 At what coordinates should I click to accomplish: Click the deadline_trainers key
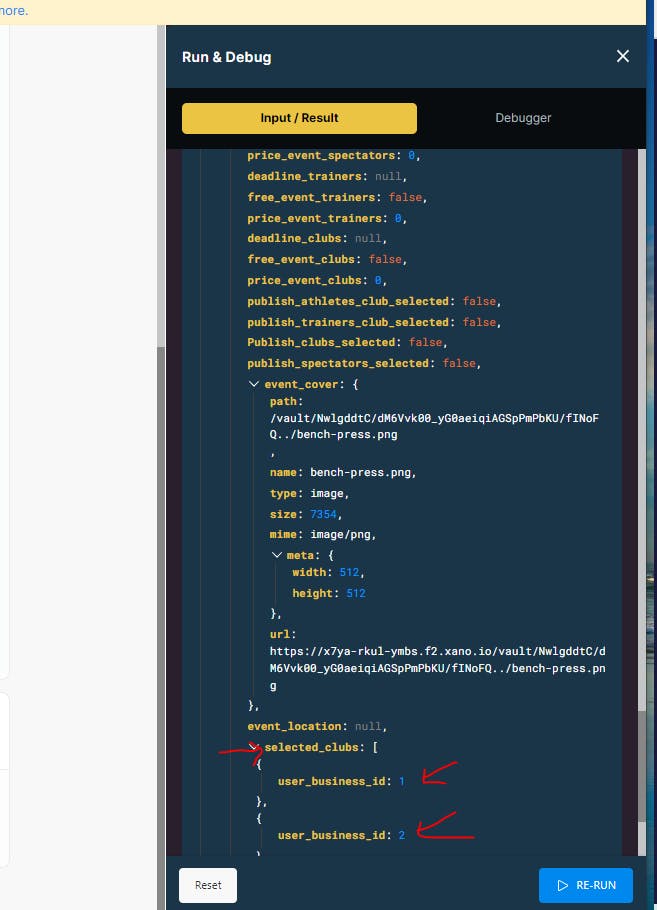(305, 176)
